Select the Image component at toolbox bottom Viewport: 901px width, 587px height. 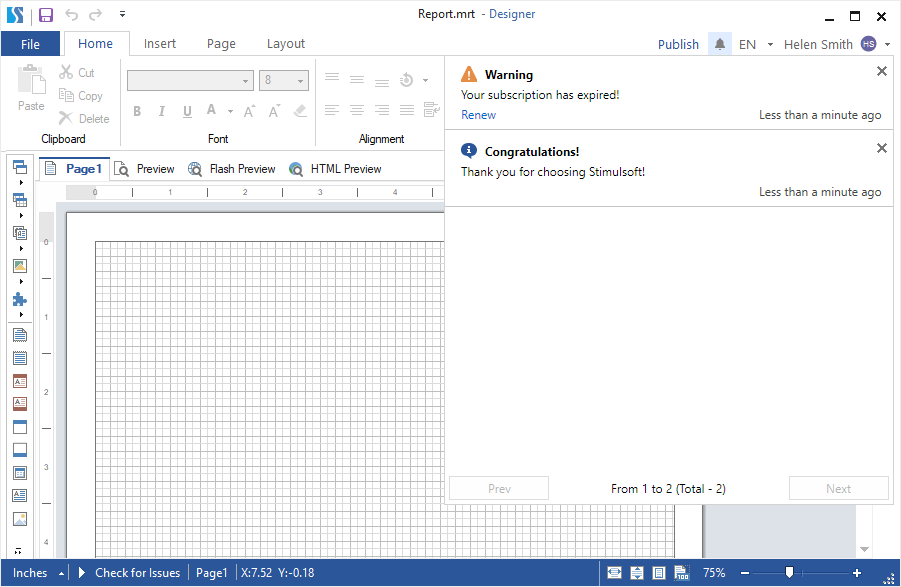[20, 519]
